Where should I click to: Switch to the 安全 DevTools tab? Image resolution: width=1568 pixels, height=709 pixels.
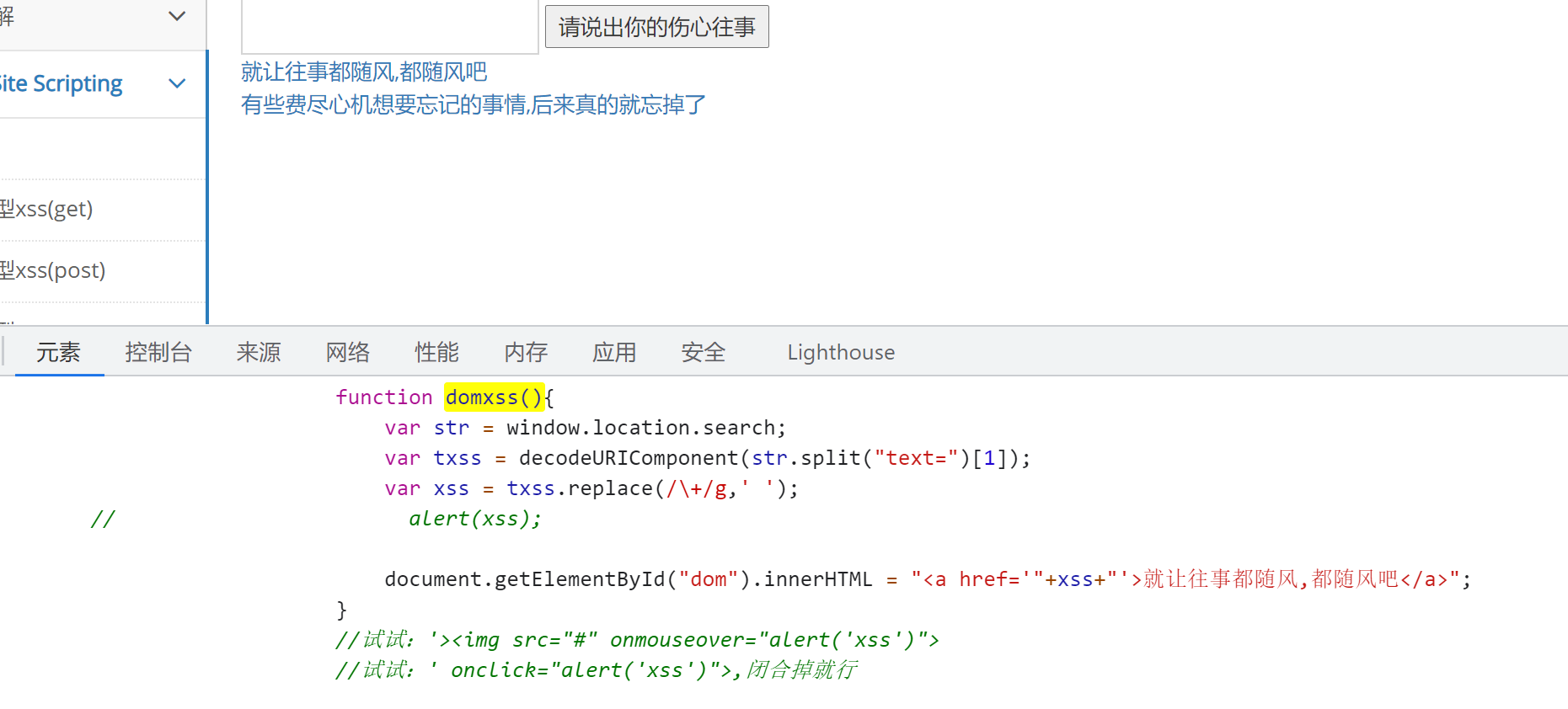point(704,352)
